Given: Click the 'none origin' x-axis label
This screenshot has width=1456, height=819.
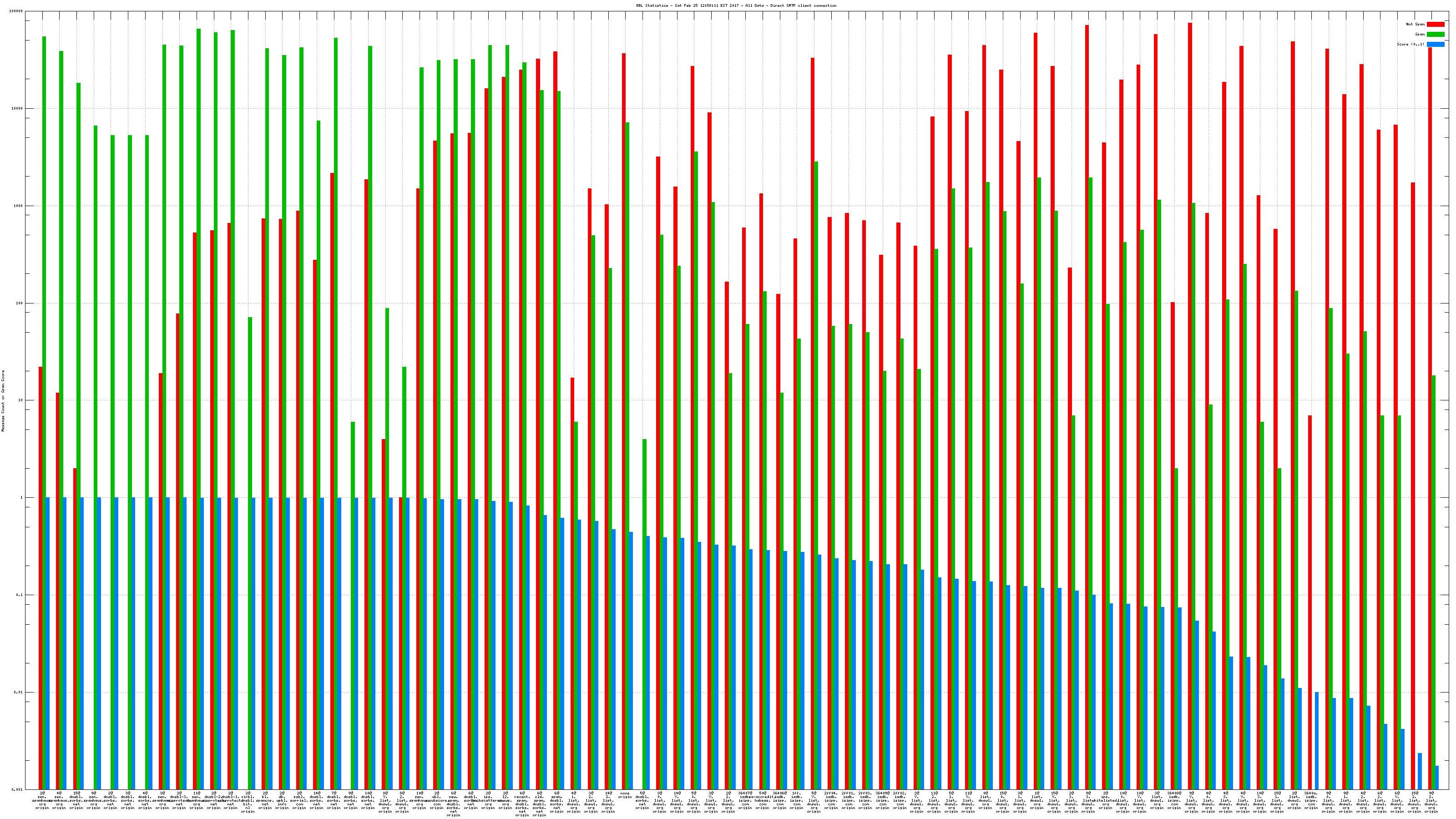Looking at the screenshot, I should (x=625, y=795).
